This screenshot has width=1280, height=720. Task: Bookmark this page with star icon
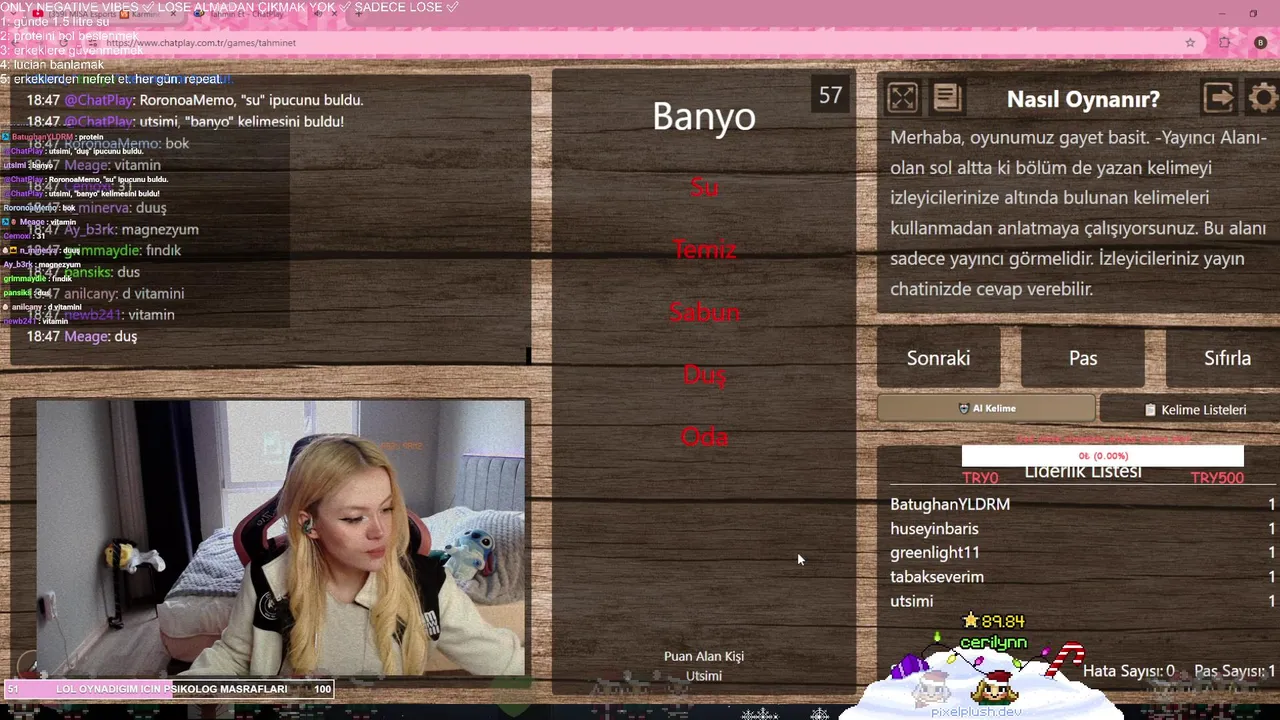[1190, 43]
